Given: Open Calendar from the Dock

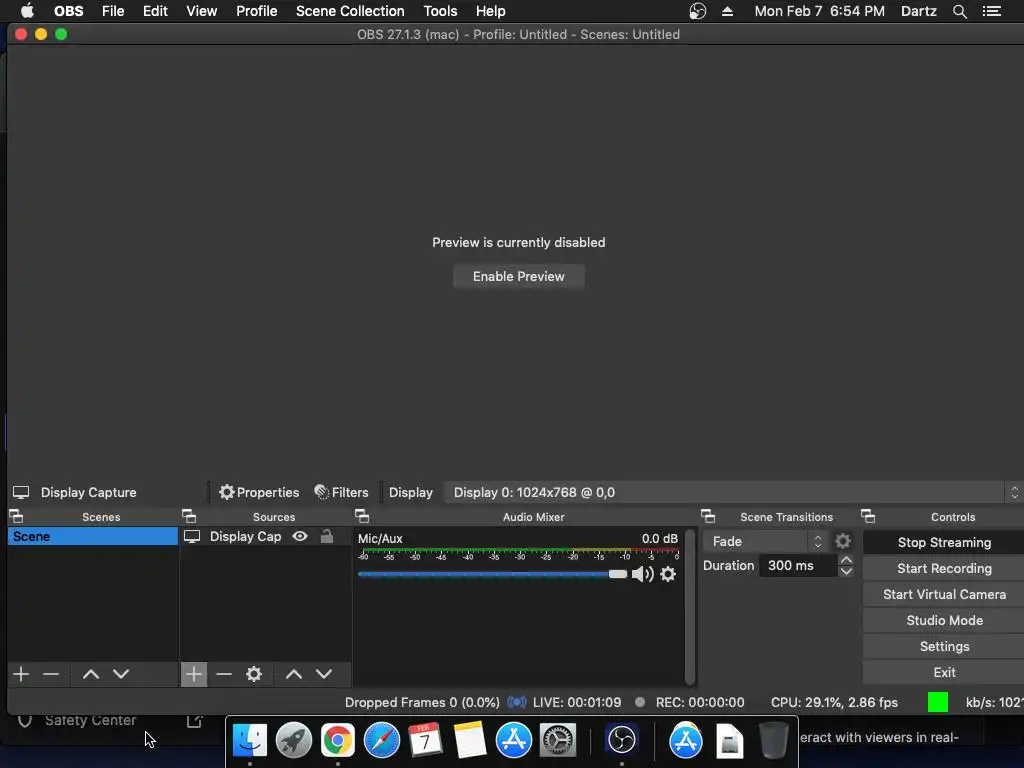Looking at the screenshot, I should [425, 740].
